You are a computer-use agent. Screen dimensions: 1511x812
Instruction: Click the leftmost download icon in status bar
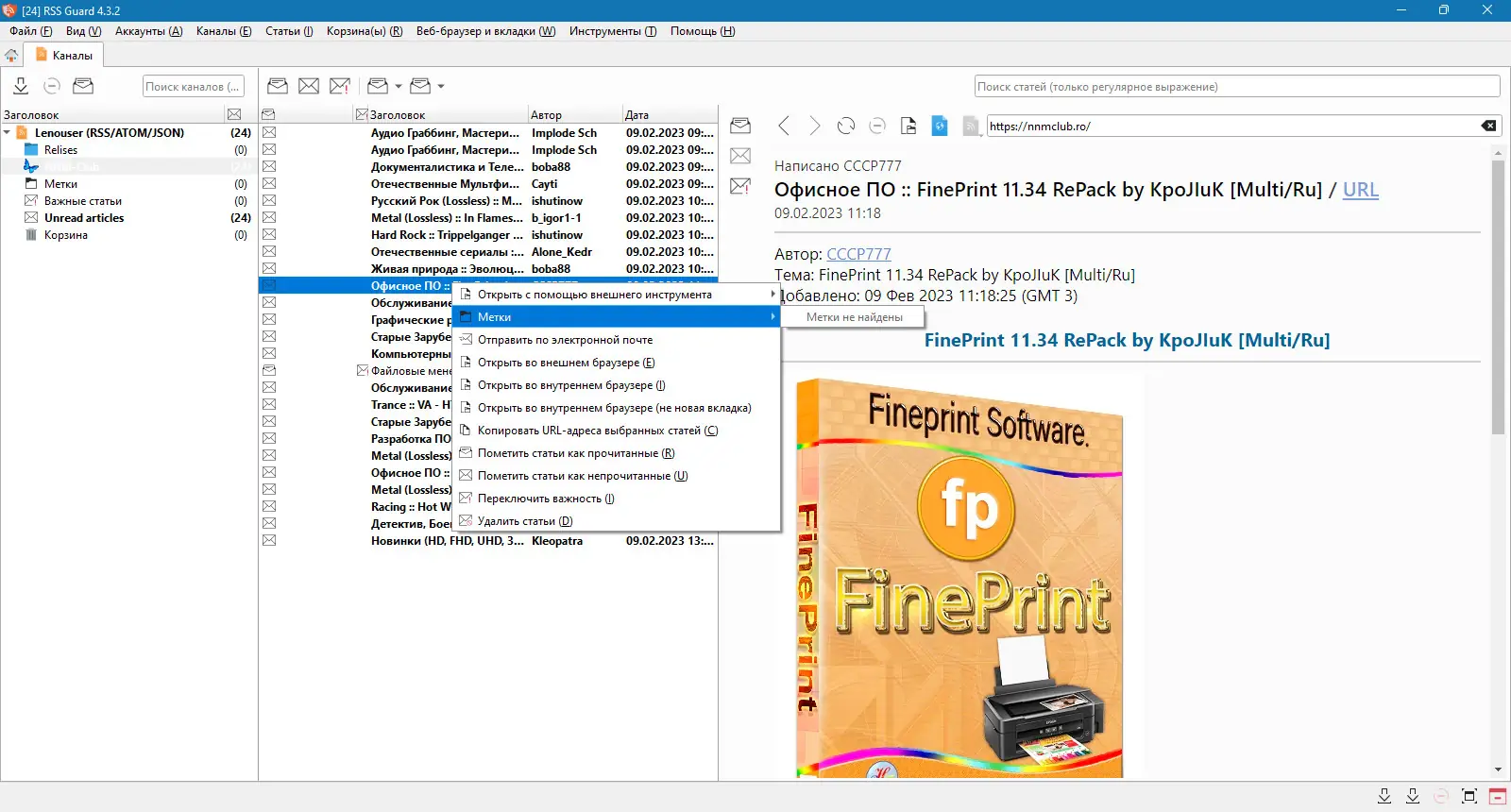1384,796
